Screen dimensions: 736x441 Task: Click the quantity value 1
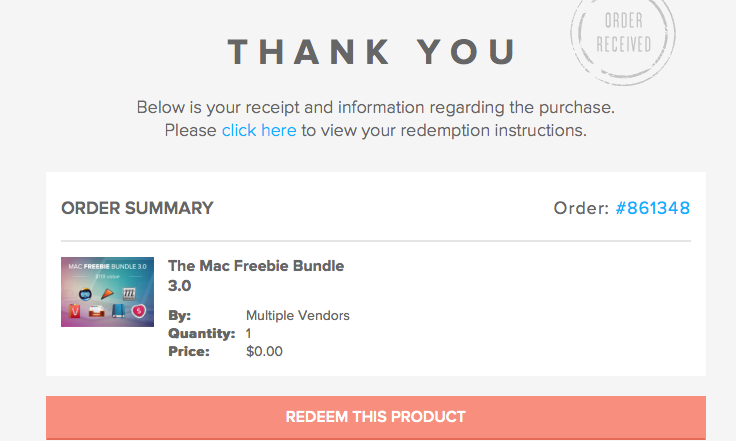click(249, 333)
